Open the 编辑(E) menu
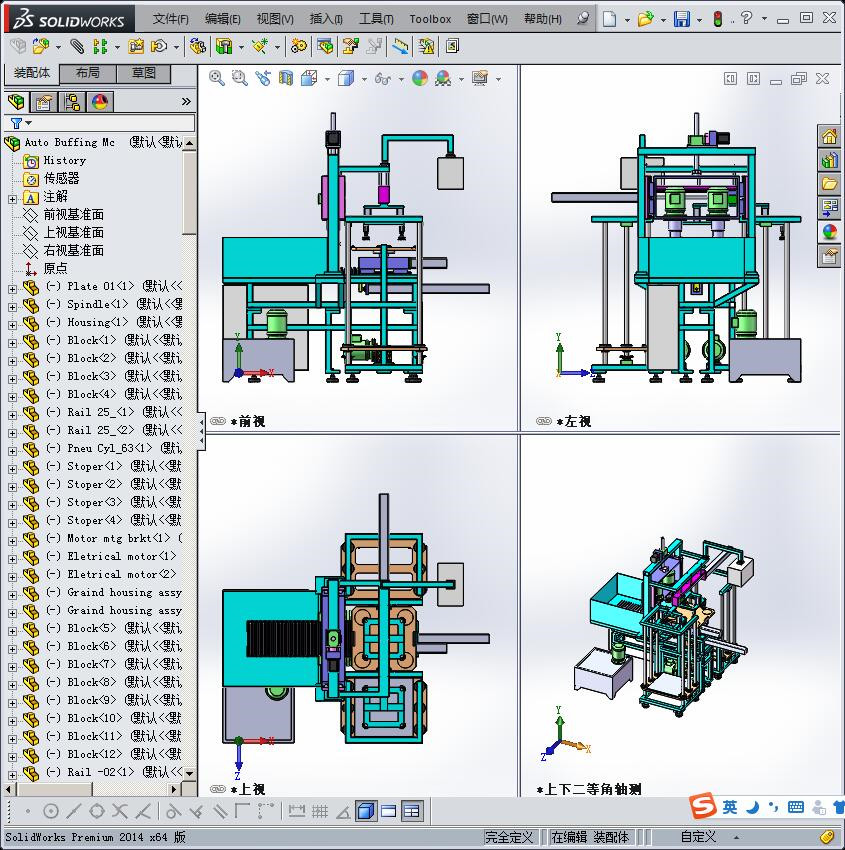Image resolution: width=845 pixels, height=850 pixels. 222,19
